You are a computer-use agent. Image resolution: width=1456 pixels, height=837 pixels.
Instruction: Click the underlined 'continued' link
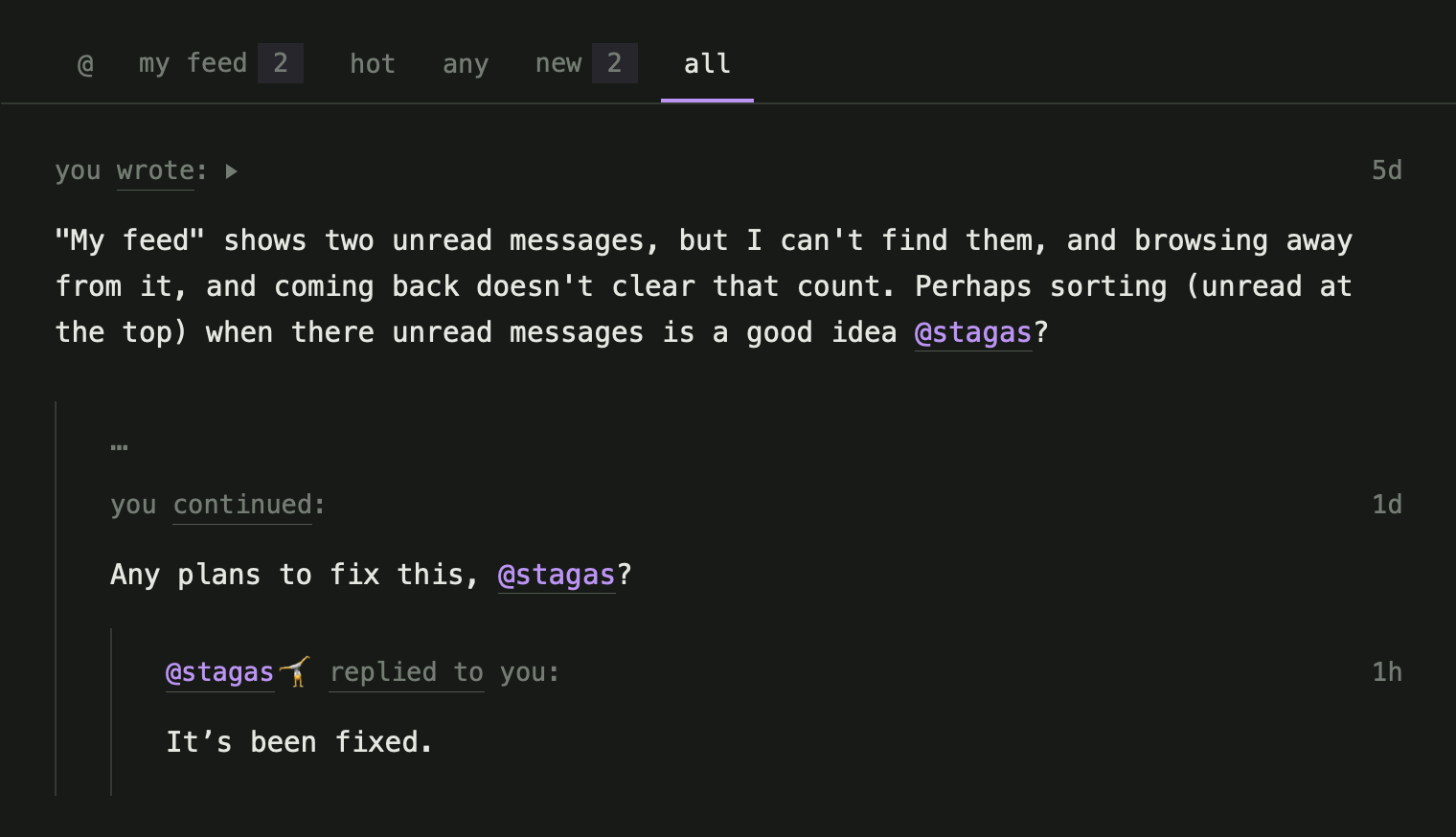click(242, 505)
